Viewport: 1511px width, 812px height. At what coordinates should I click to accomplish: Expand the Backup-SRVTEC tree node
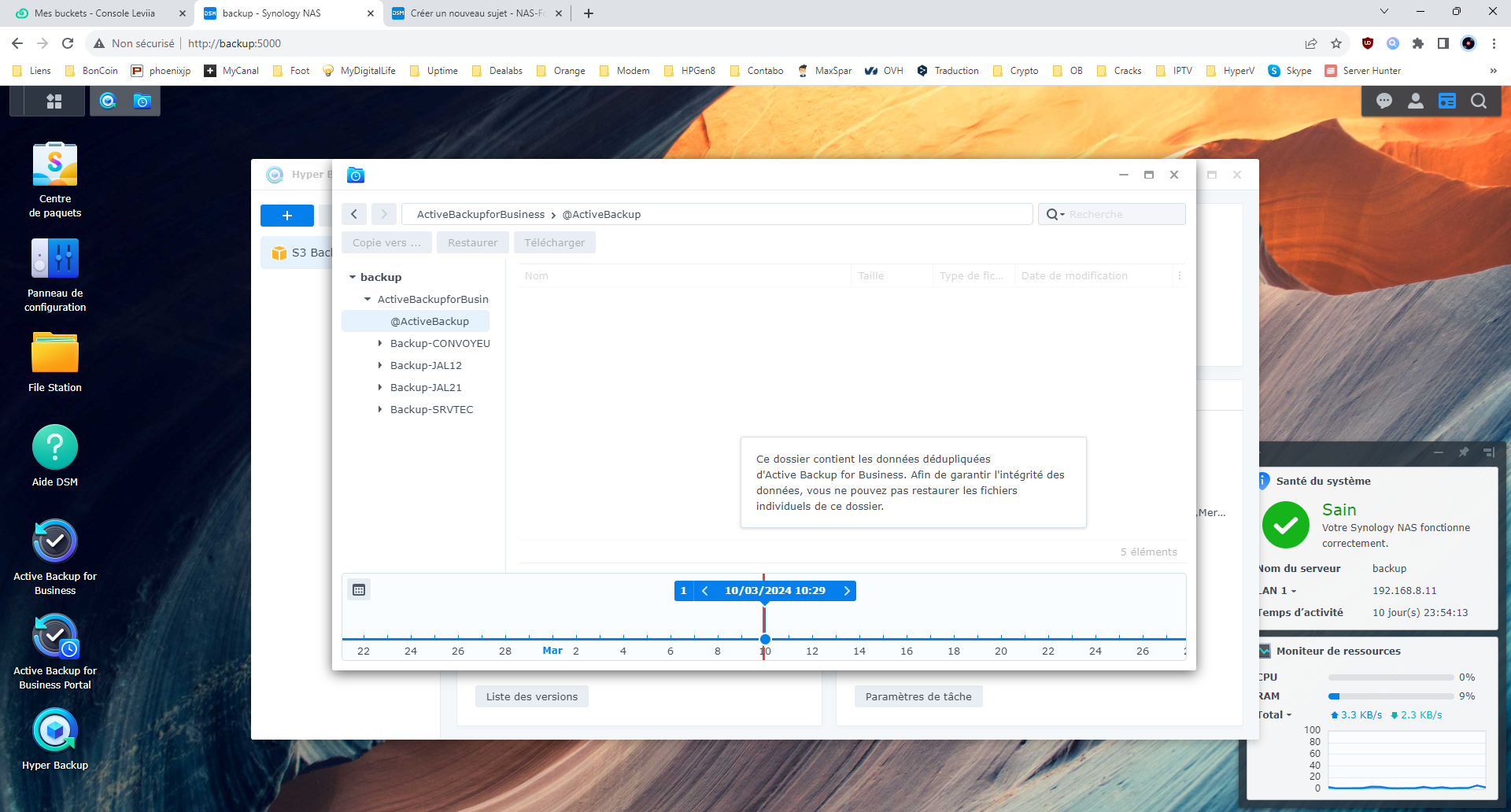pyautogui.click(x=380, y=409)
